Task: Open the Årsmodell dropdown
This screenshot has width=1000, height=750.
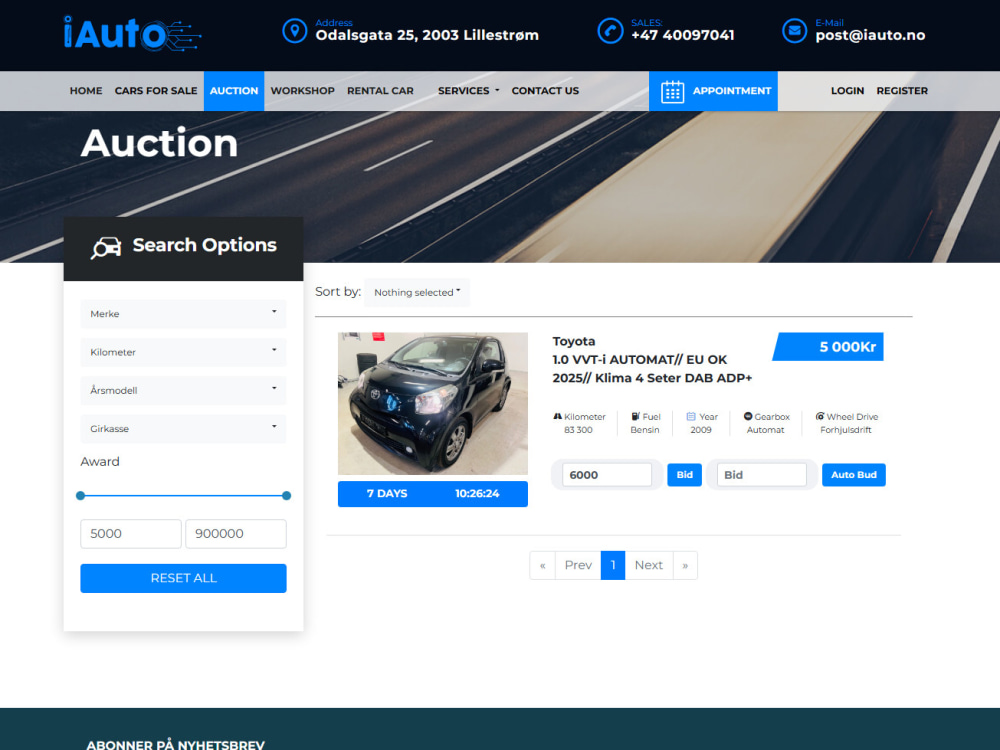Action: pos(183,390)
